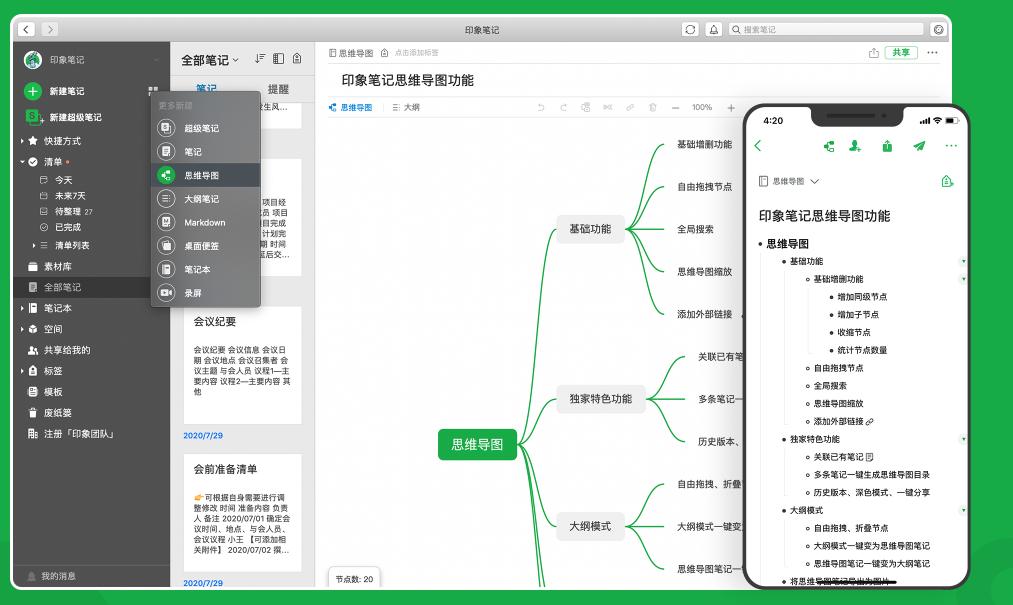Click the link icon in mind map toolbar
1013x605 pixels.
[x=630, y=107]
